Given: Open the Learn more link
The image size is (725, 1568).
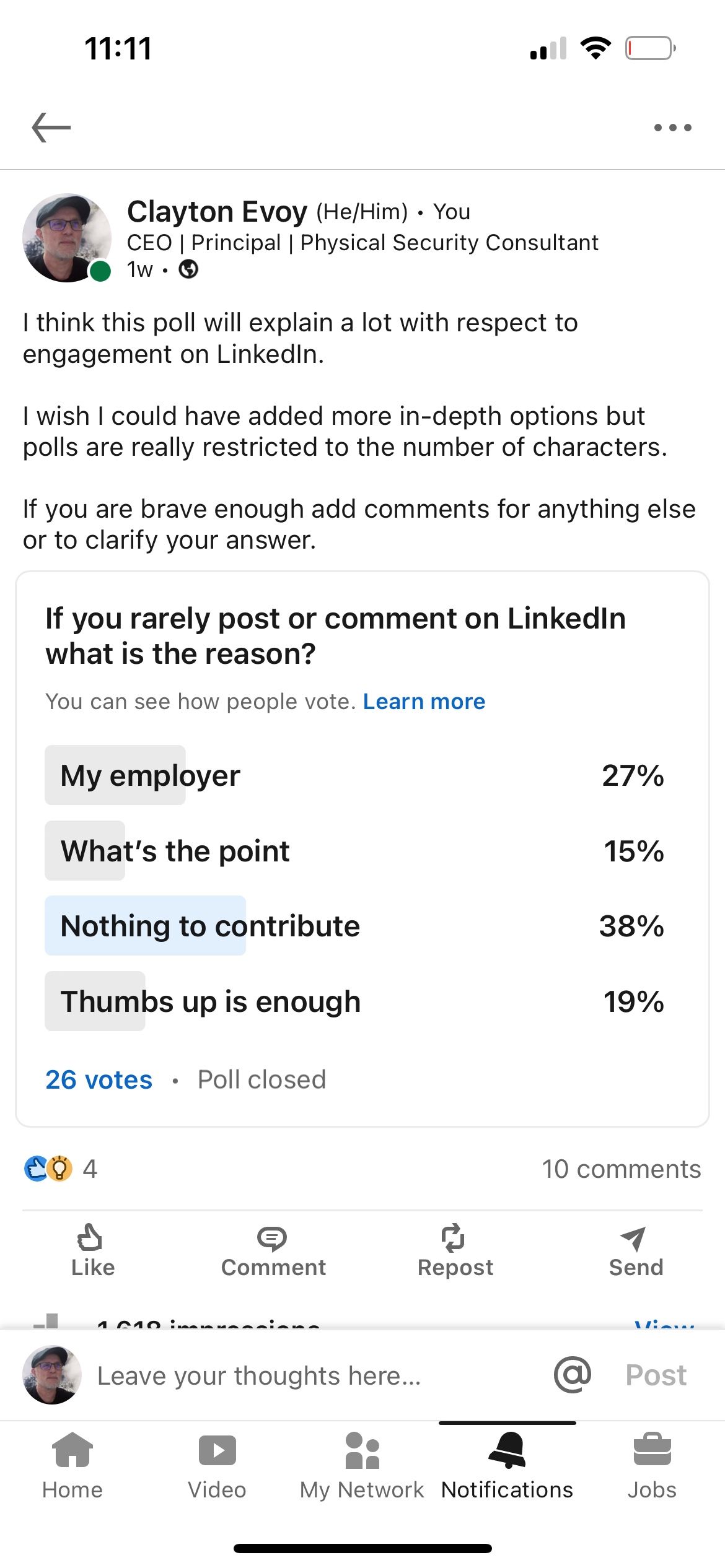Looking at the screenshot, I should pos(424,702).
